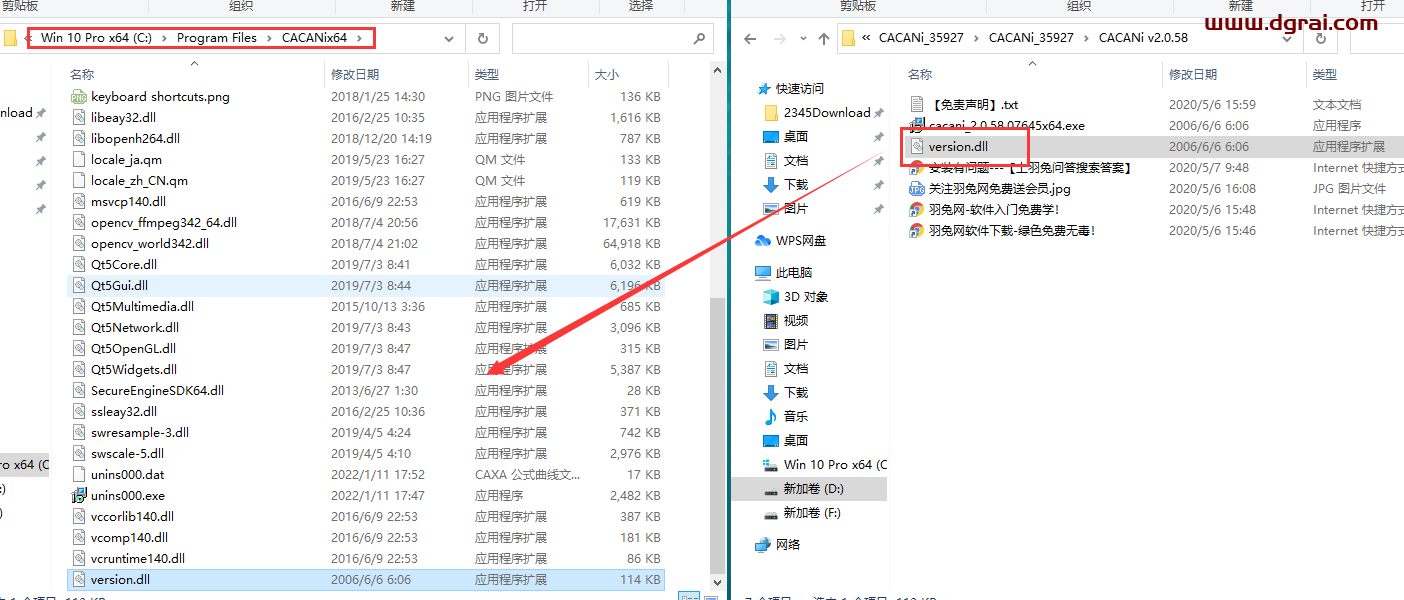
Task: Open pinned 文档 under quick access
Action: (x=785, y=160)
